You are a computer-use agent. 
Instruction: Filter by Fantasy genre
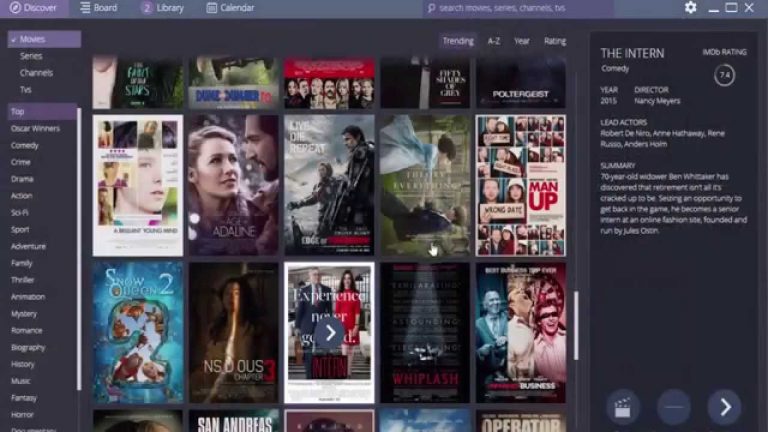coord(24,398)
